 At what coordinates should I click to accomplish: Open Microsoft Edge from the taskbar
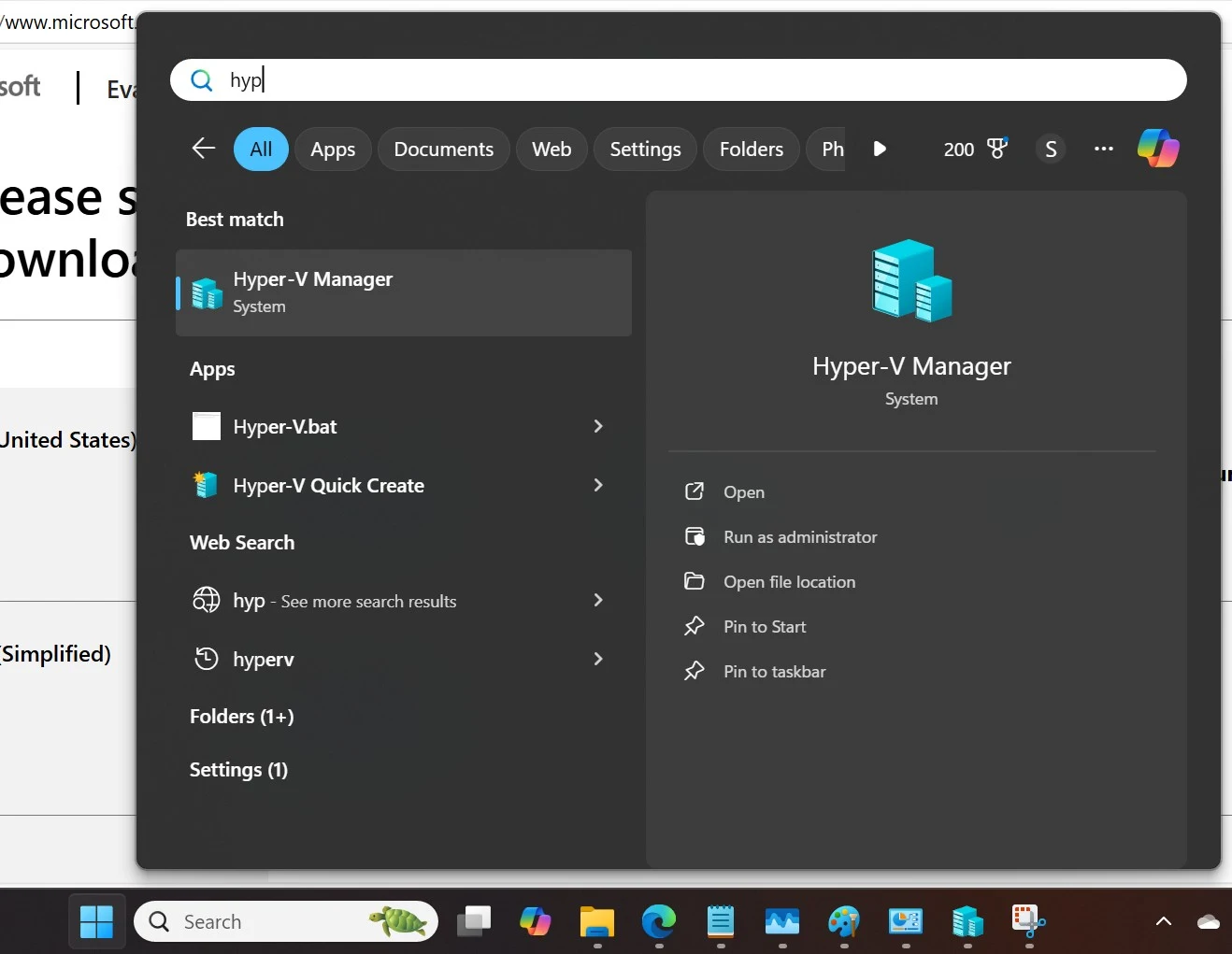click(x=659, y=922)
